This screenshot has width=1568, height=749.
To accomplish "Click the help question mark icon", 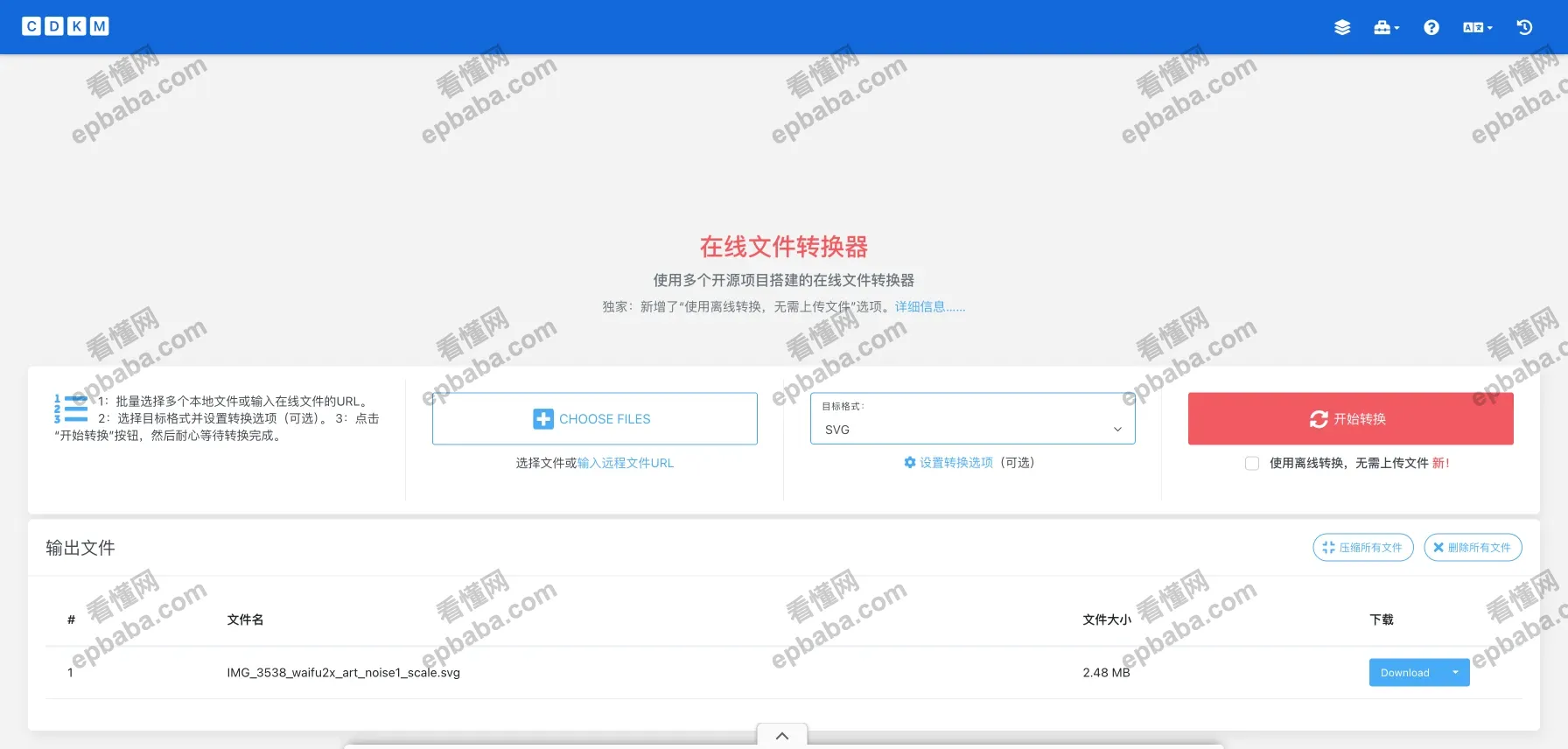I will (x=1431, y=27).
